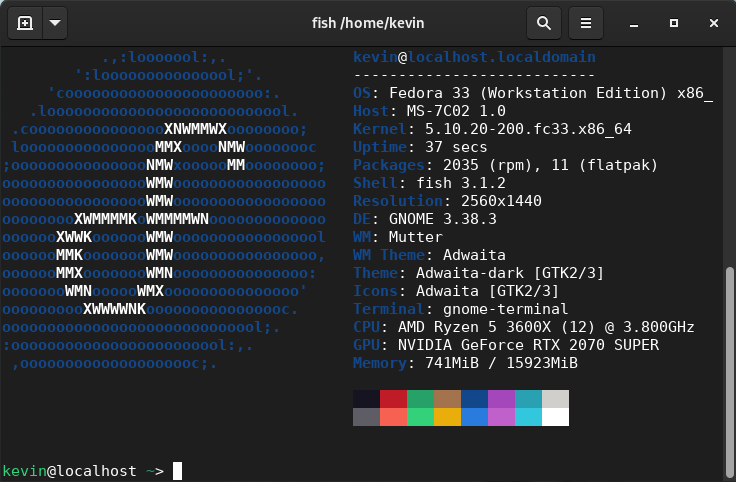Click the window title 'fish /home/kevin'
This screenshot has height=482, width=736.
(368, 23)
